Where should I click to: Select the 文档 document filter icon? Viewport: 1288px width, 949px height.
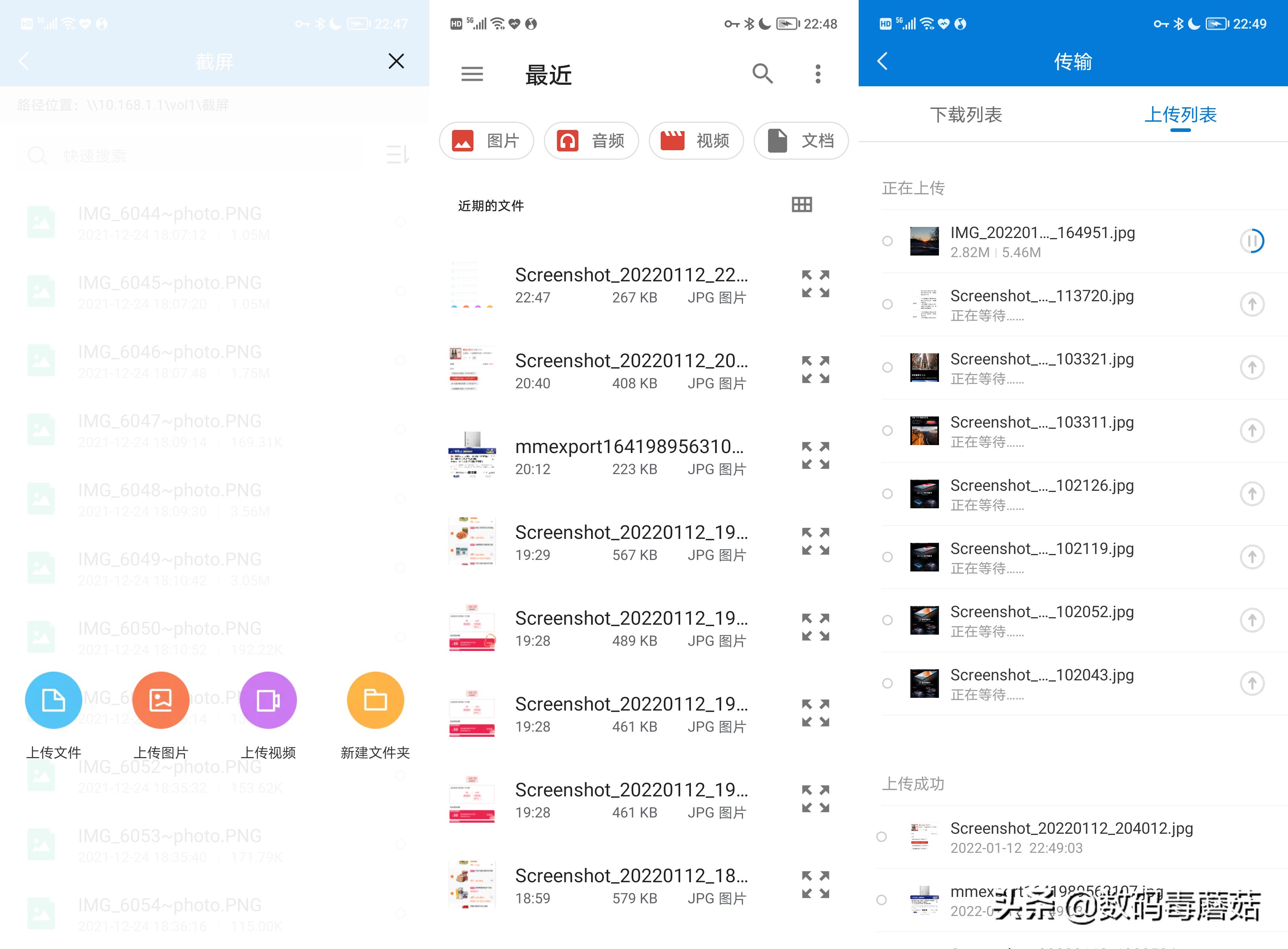point(778,141)
